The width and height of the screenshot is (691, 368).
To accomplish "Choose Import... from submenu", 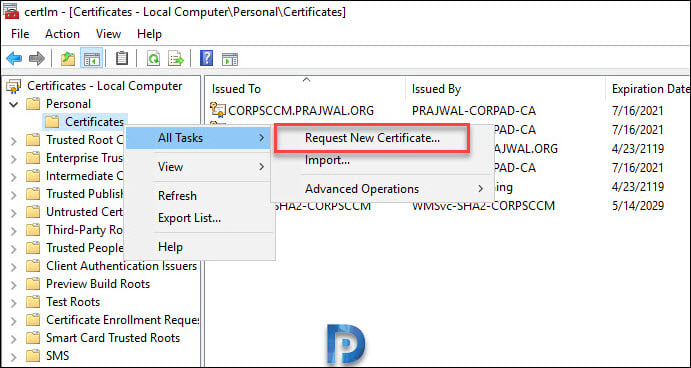I will click(327, 160).
